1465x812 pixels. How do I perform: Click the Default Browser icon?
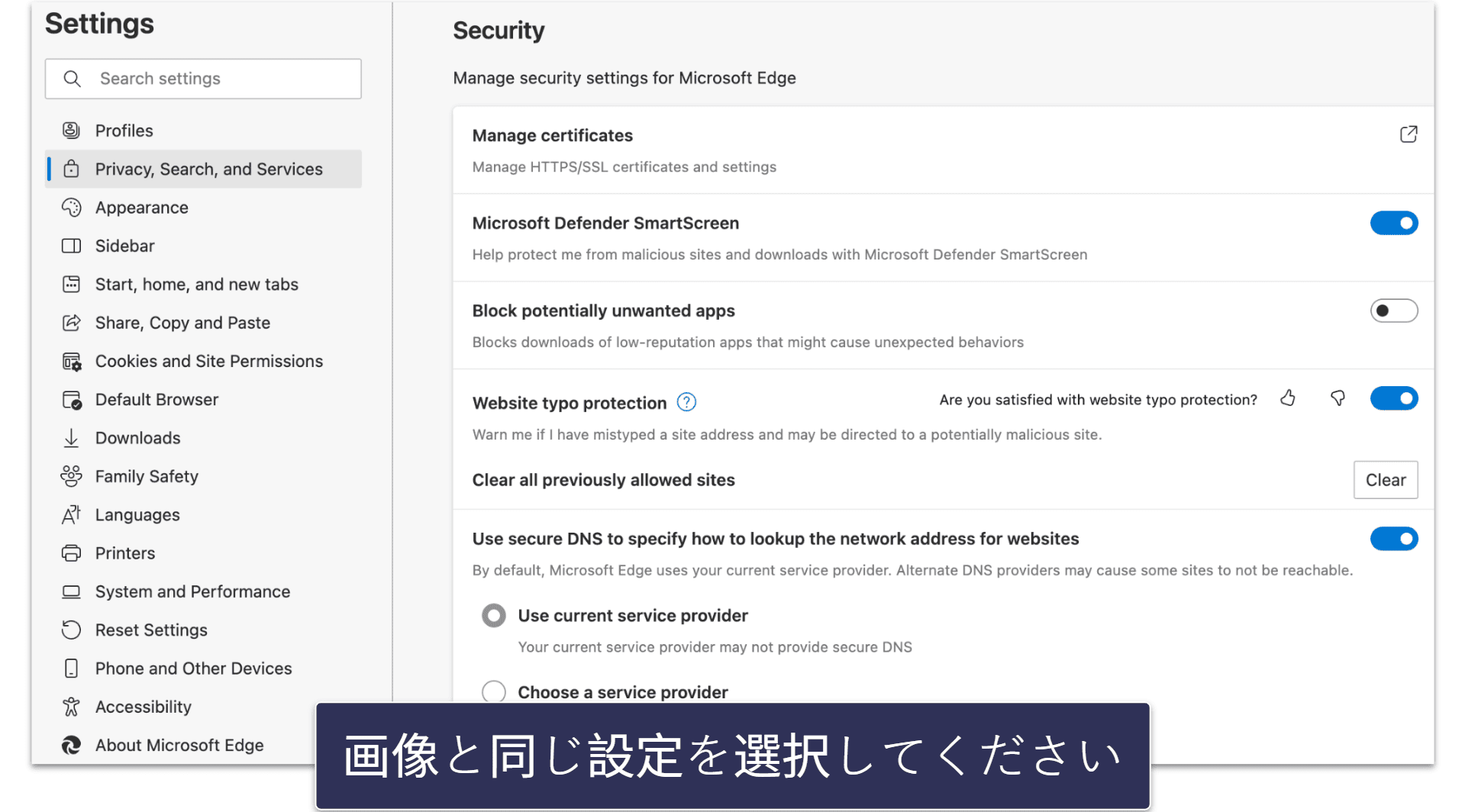[71, 400]
